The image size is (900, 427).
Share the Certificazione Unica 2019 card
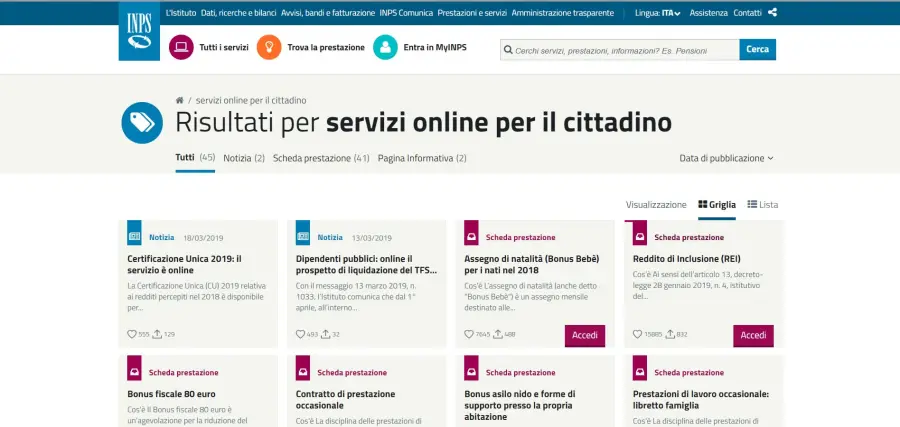[157, 334]
